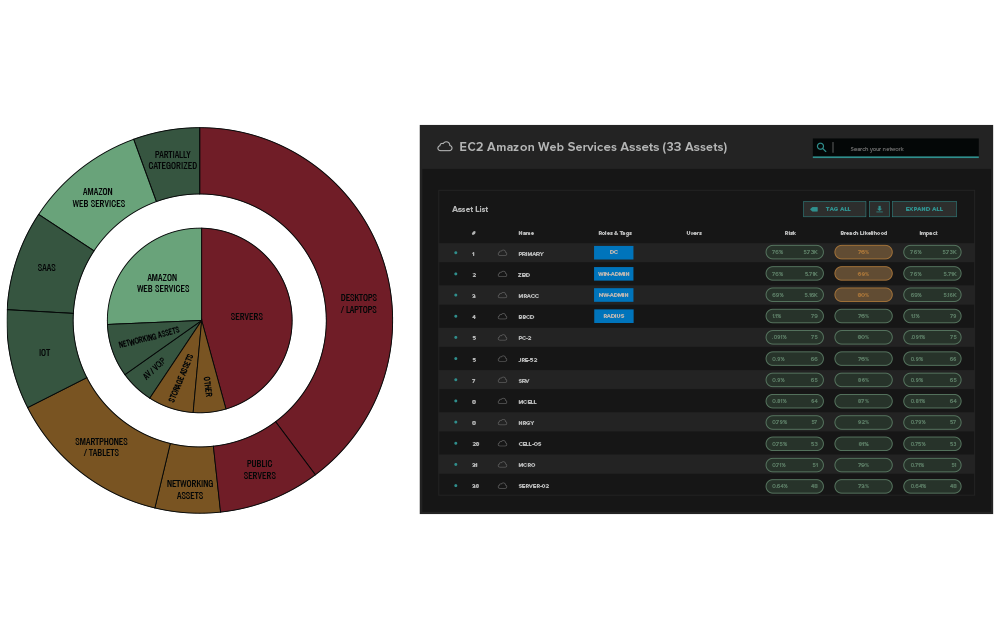This screenshot has height=640, width=1000.
Task: Select the inner pie Networking Assets slice
Action: pyautogui.click(x=149, y=337)
